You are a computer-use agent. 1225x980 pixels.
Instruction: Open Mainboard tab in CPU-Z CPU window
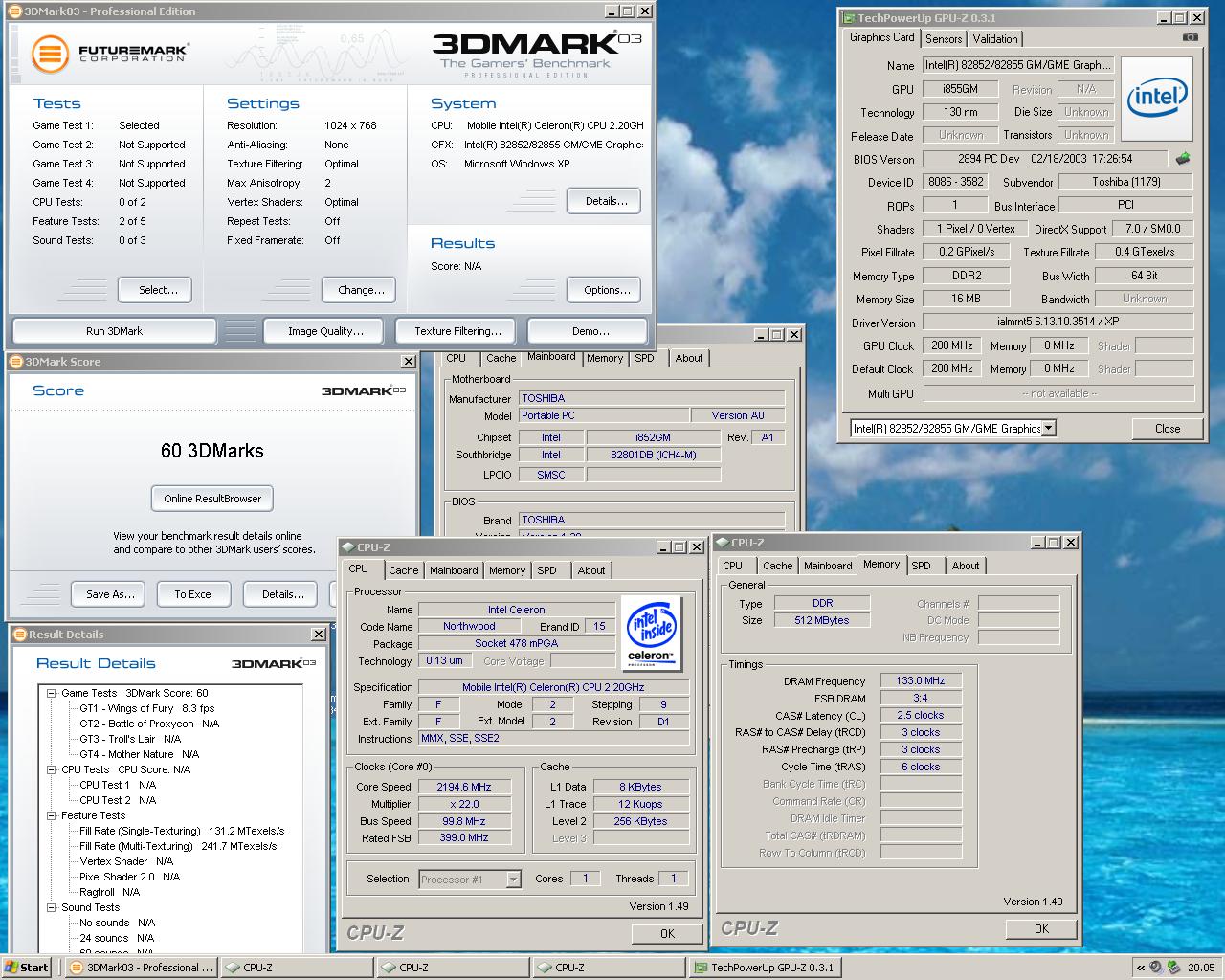[x=454, y=570]
